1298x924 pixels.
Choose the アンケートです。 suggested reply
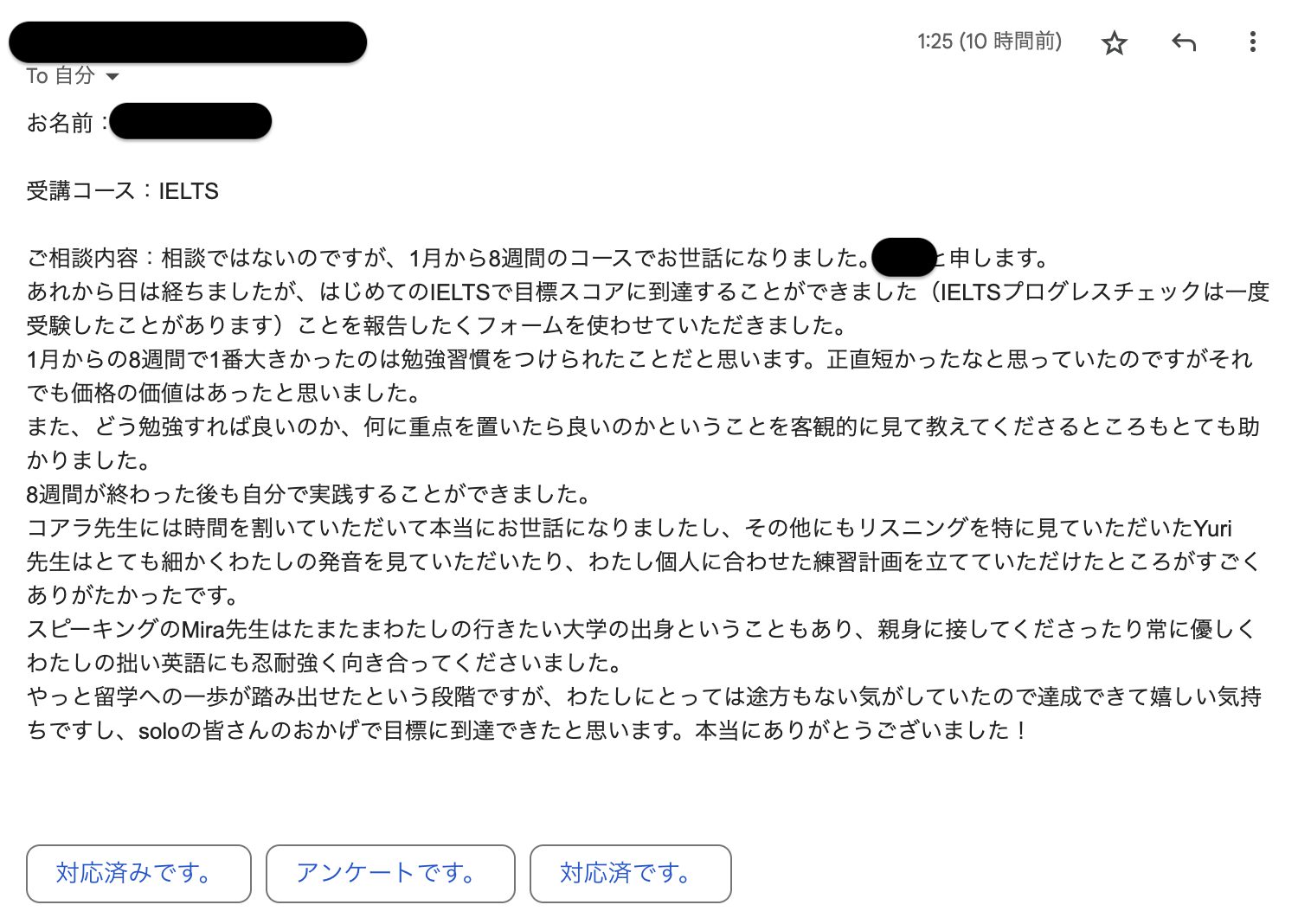390,873
